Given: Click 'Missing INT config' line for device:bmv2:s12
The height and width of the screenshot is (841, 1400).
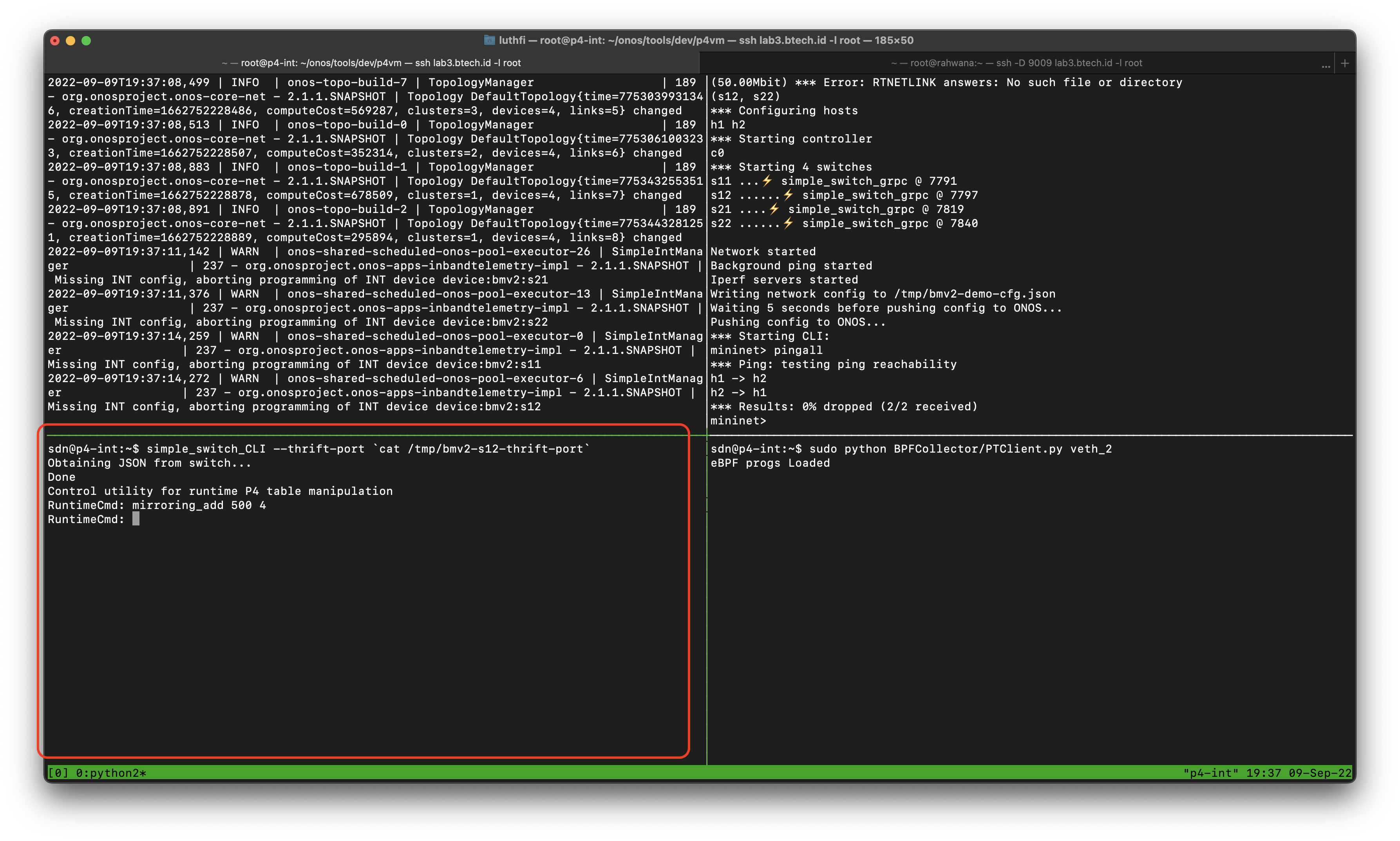Looking at the screenshot, I should (x=294, y=406).
